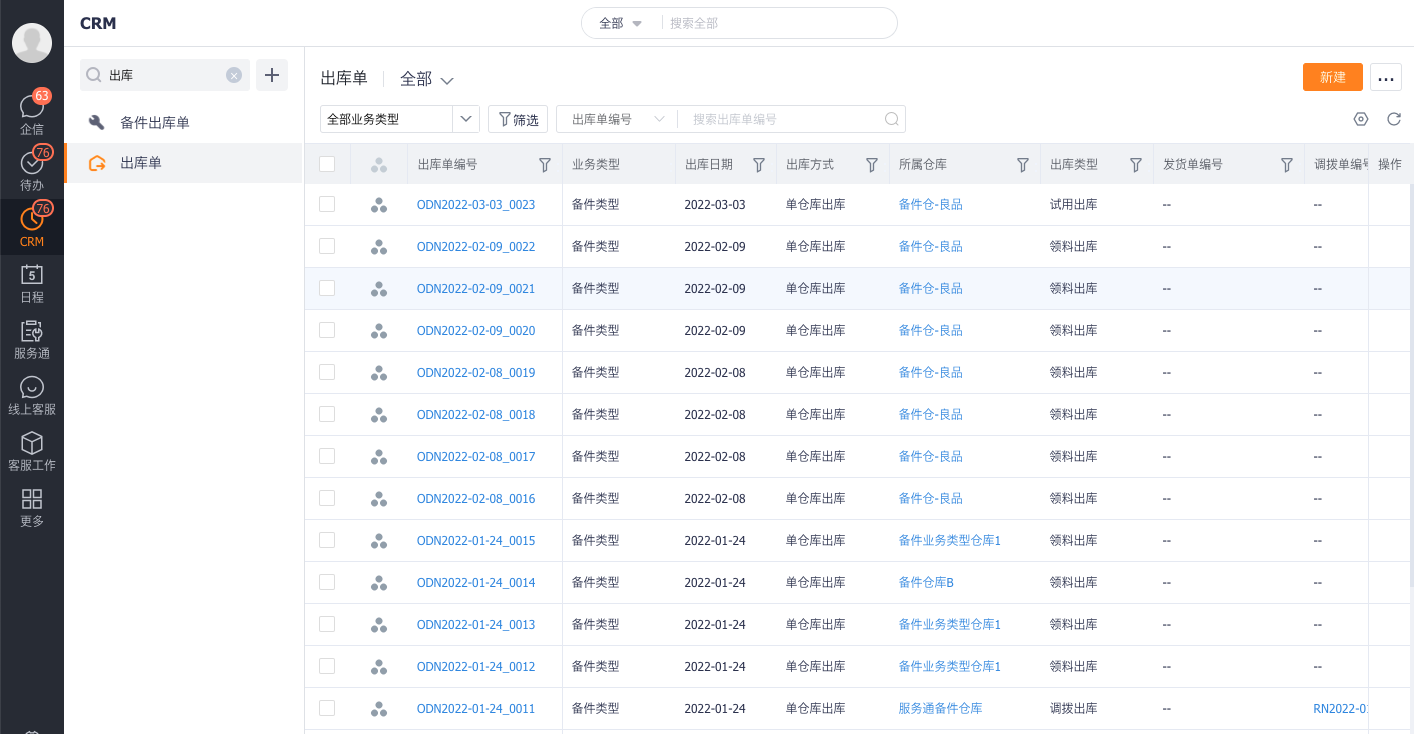Open 备件业务类型仓库1 link in row ODN2022-01-24_0015
Viewport: 1414px width, 734px height.
(x=950, y=541)
